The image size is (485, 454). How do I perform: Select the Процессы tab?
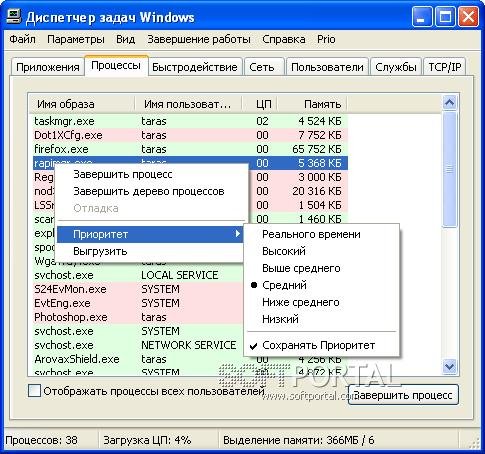116,65
